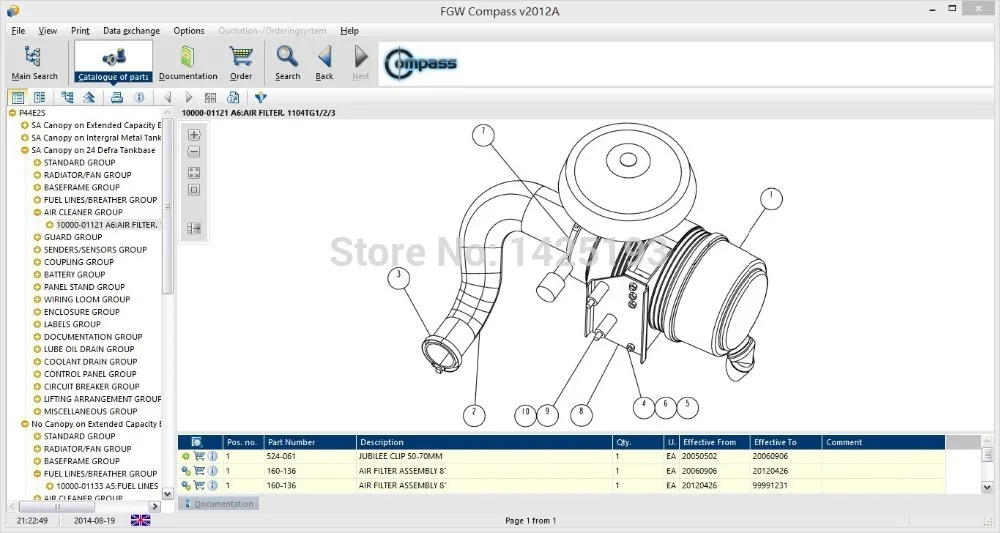Click the UK flag language icon in the status bar
The image size is (1000, 533).
tap(140, 520)
